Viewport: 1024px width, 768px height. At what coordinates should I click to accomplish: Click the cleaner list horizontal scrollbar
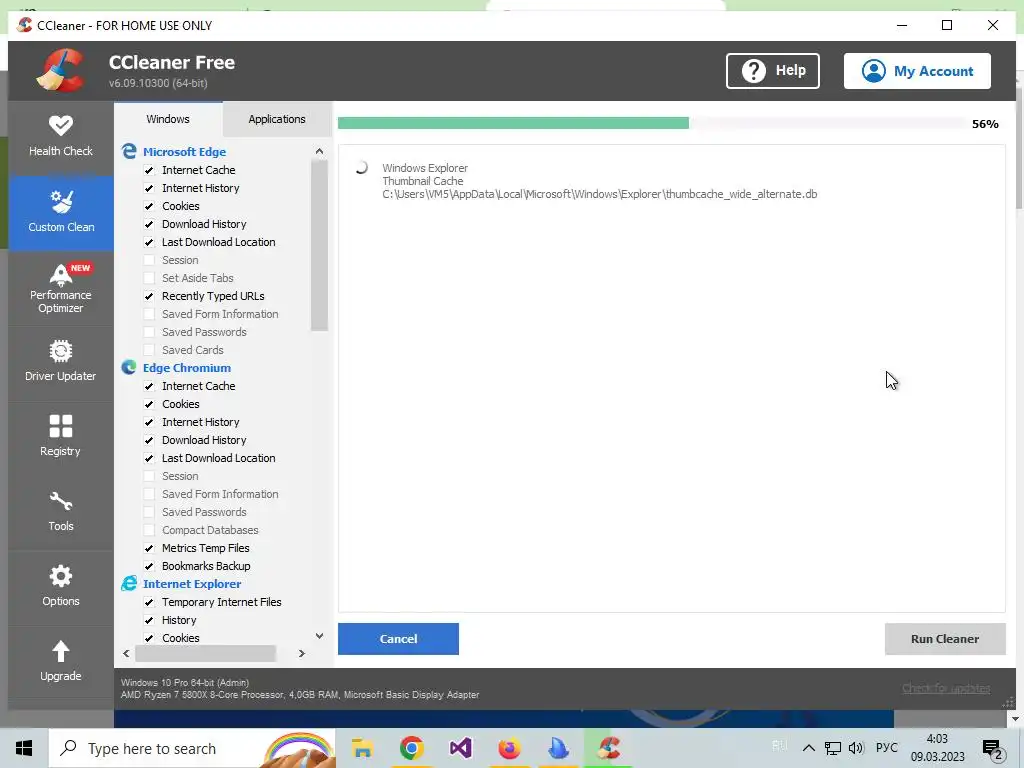click(x=205, y=653)
